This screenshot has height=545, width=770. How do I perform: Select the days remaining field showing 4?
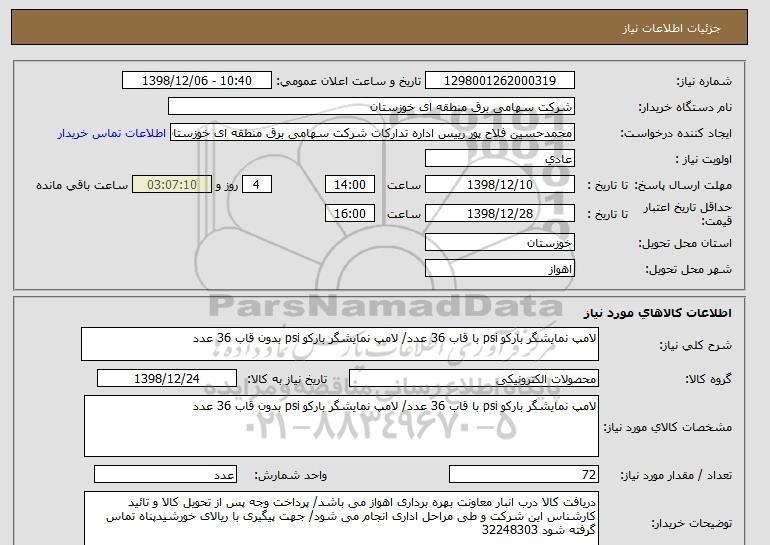click(258, 185)
